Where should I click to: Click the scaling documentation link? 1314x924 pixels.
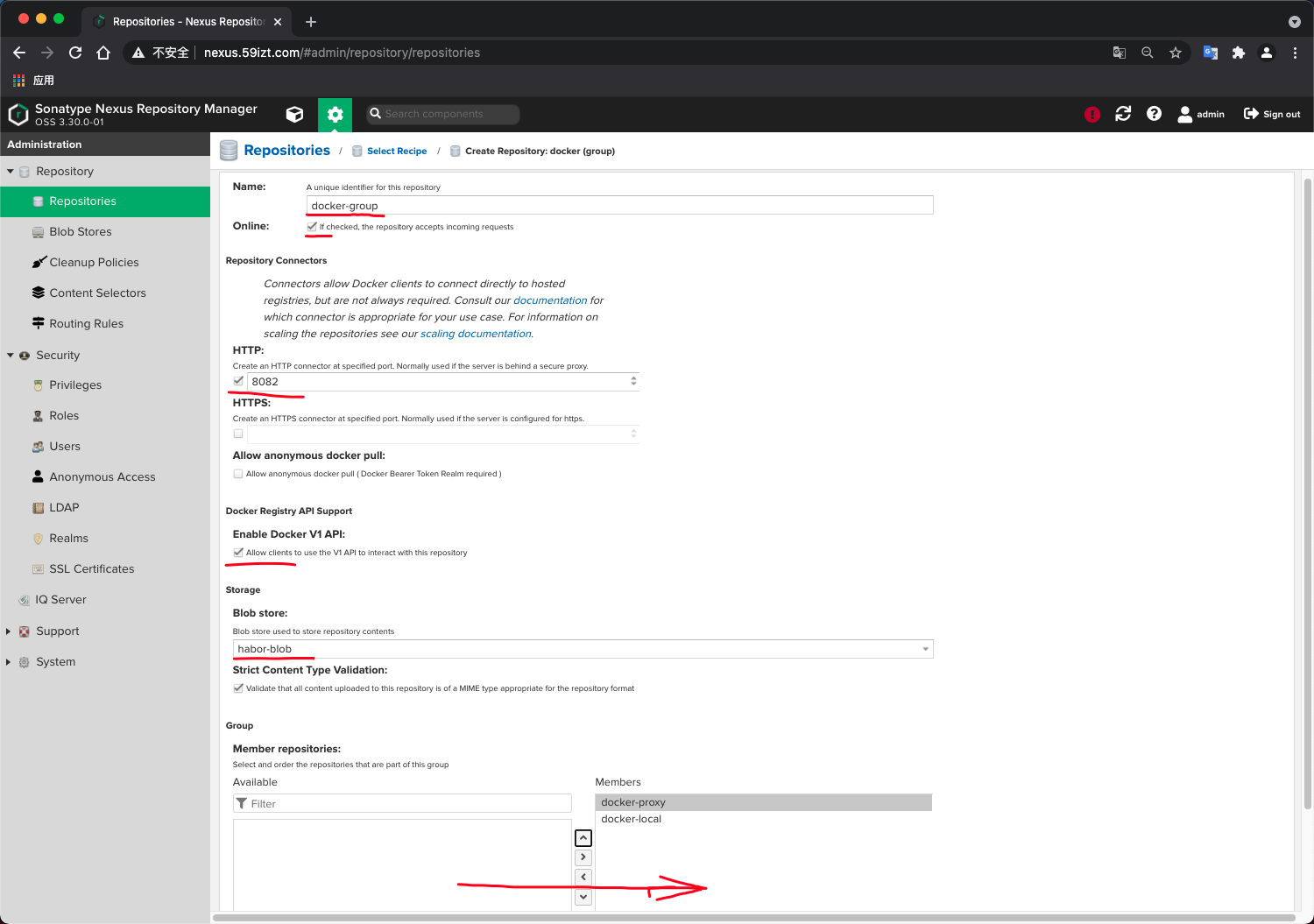(476, 334)
